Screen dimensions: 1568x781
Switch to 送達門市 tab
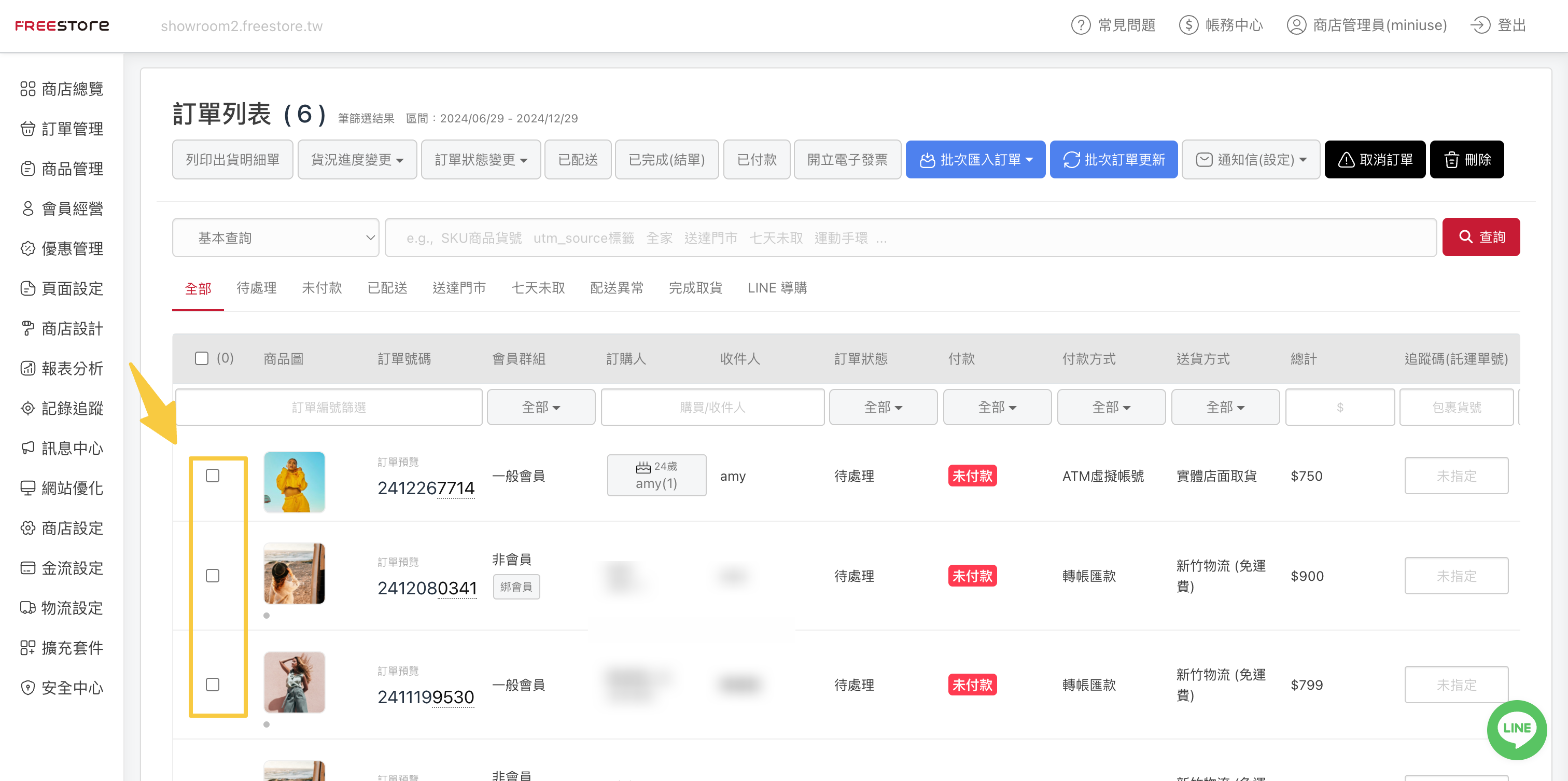click(x=459, y=288)
